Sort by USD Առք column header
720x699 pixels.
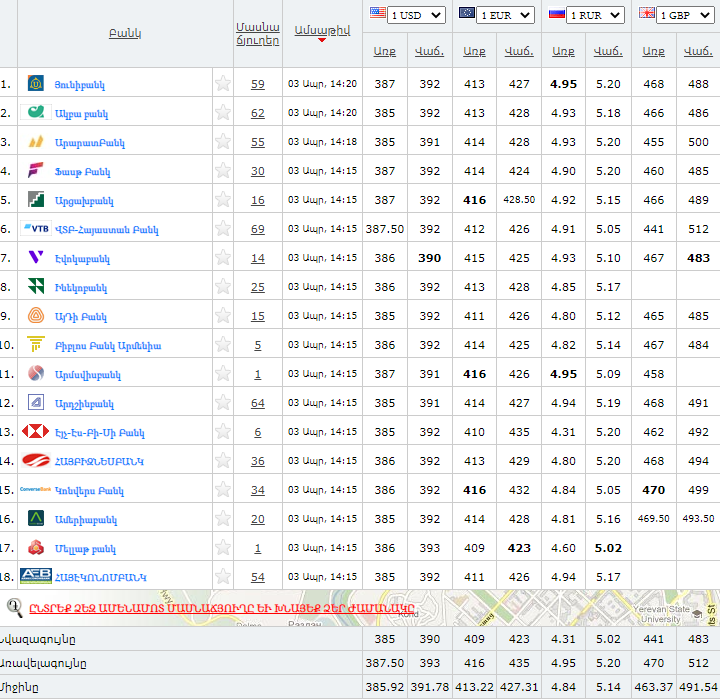pos(385,51)
